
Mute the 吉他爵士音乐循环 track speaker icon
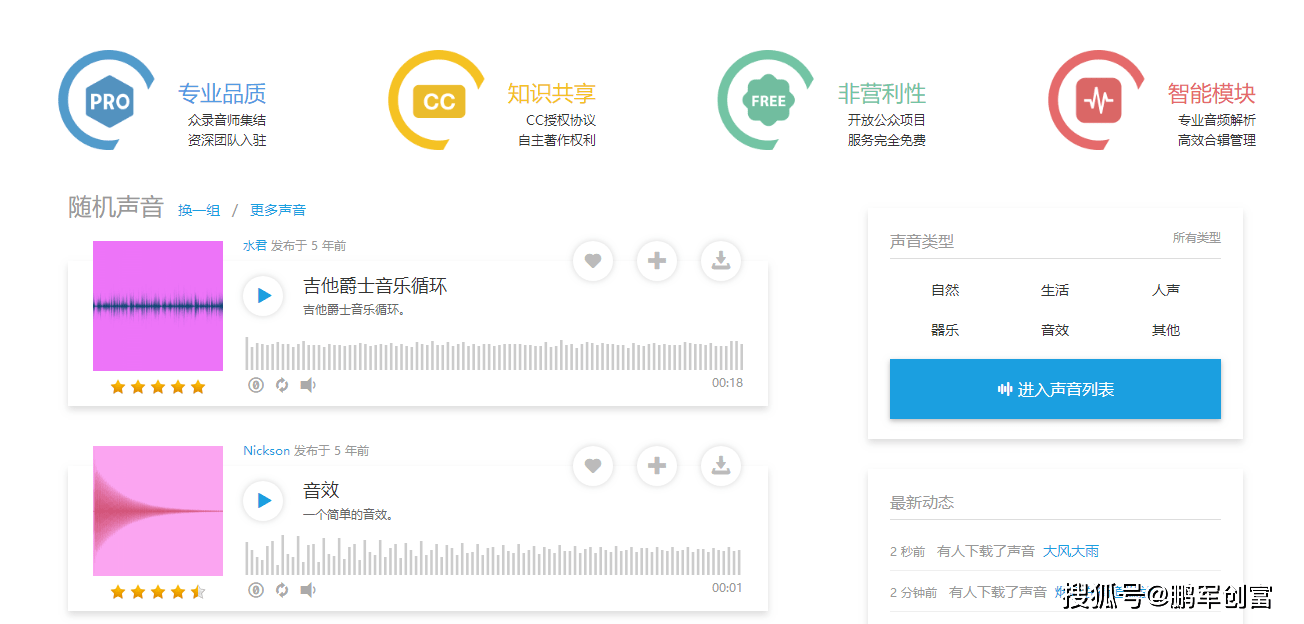[308, 385]
